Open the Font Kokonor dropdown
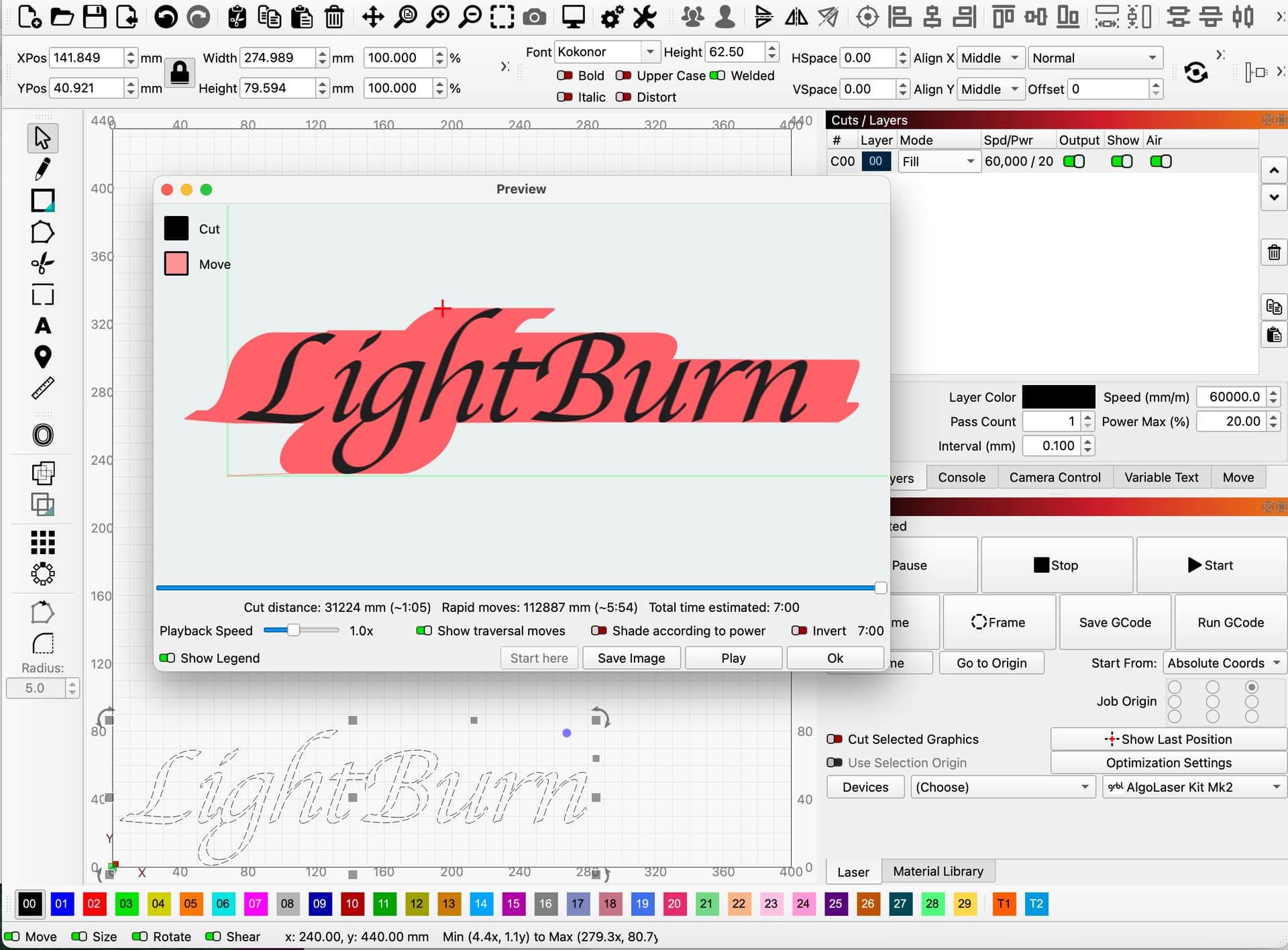1288x950 pixels. pyautogui.click(x=649, y=52)
